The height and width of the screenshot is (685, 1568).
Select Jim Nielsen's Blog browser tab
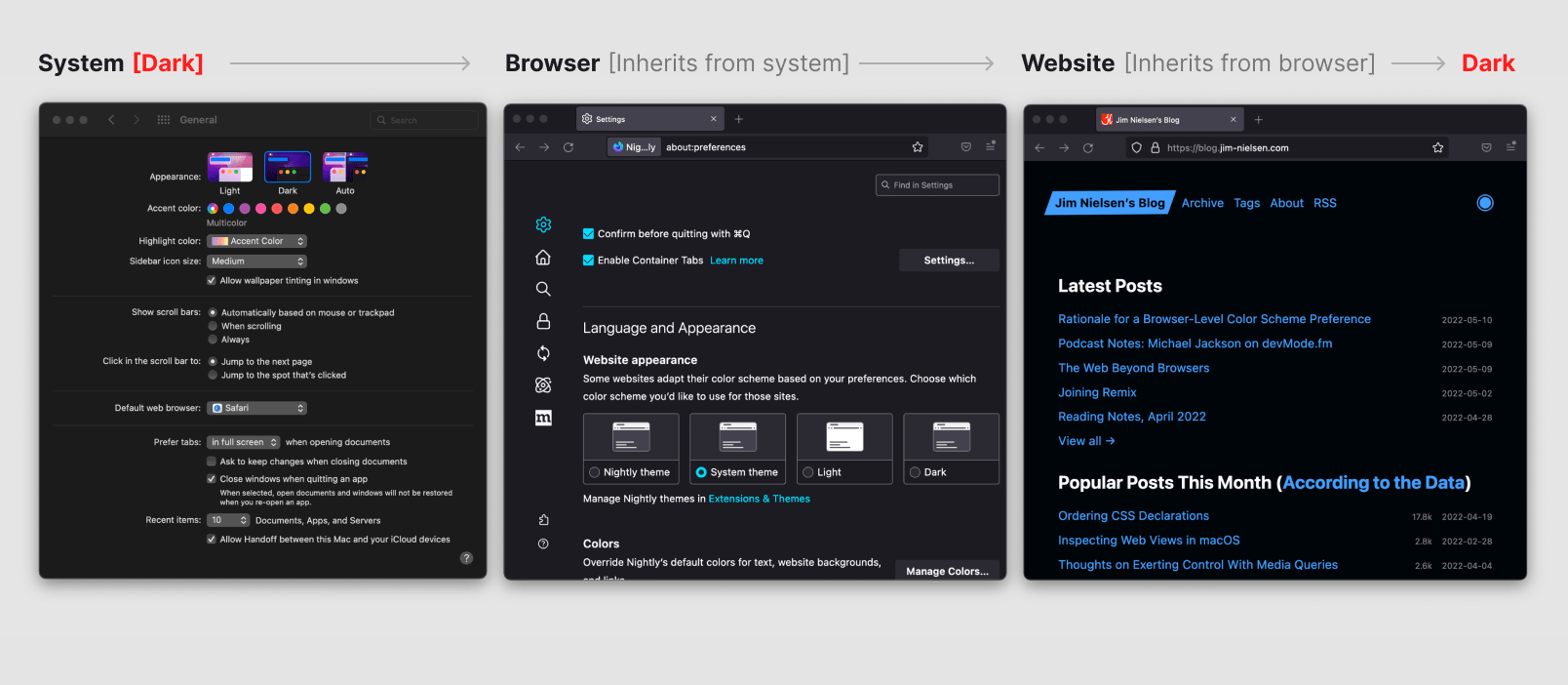coord(1170,120)
